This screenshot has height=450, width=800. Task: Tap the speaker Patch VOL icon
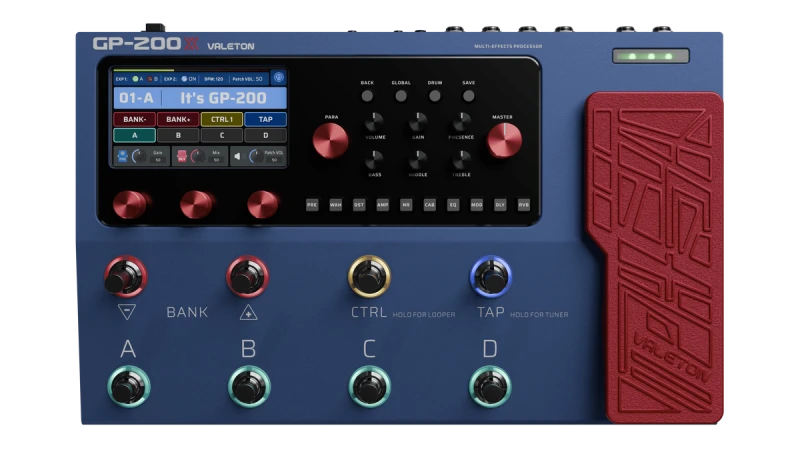[x=238, y=156]
